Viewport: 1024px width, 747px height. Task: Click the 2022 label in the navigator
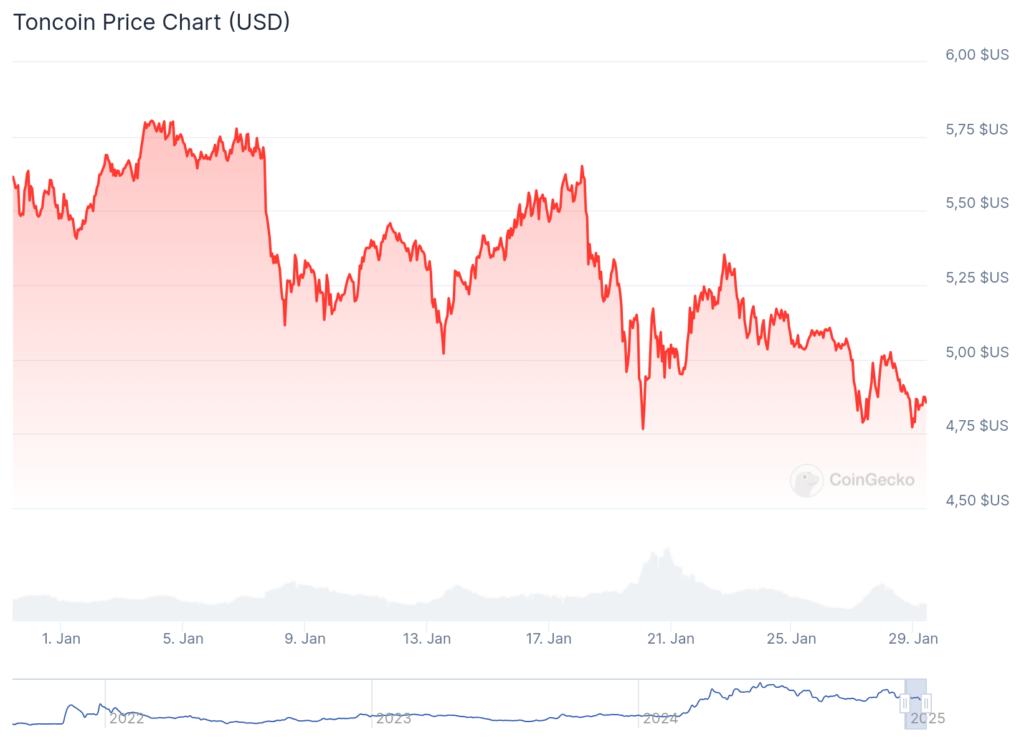point(127,718)
